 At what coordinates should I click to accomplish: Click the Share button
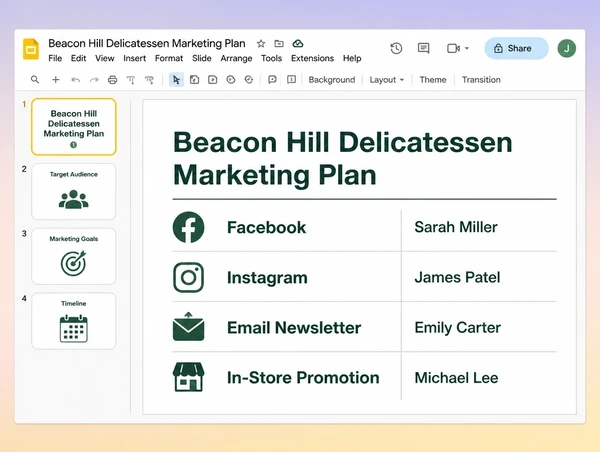tap(516, 48)
